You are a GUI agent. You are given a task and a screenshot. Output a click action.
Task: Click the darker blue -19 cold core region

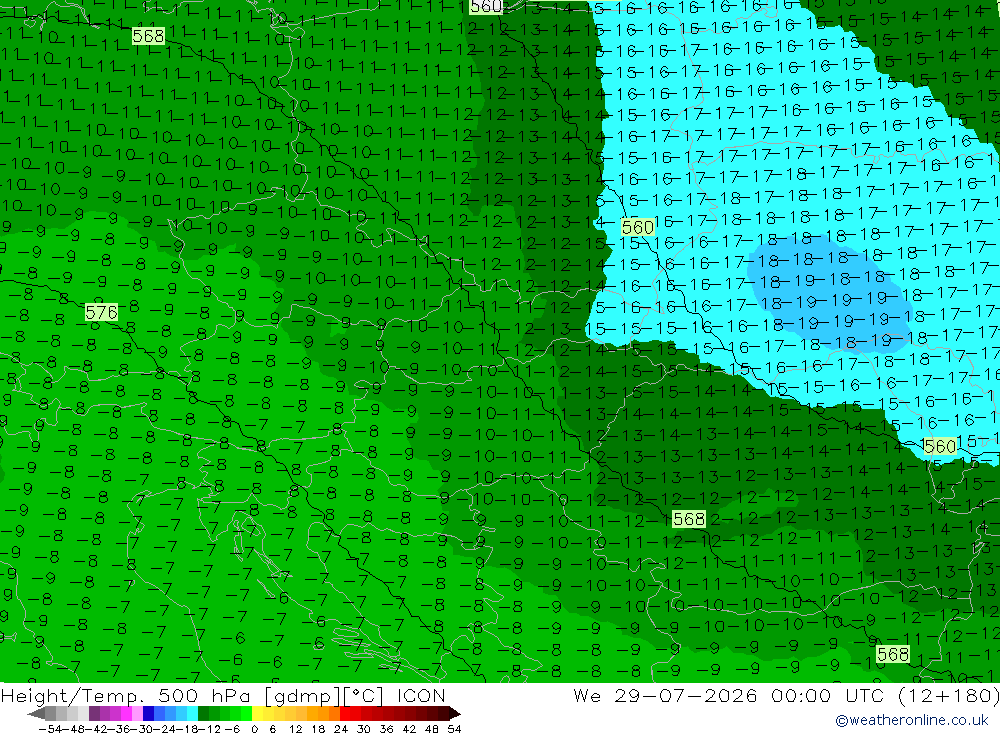(829, 293)
